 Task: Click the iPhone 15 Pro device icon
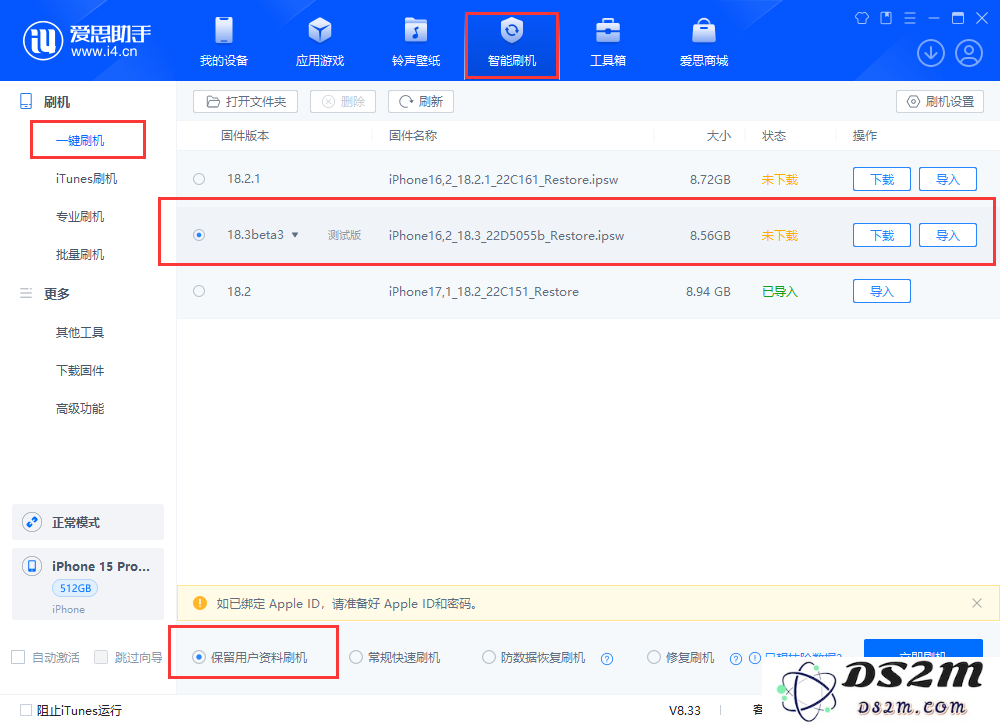pyautogui.click(x=32, y=566)
